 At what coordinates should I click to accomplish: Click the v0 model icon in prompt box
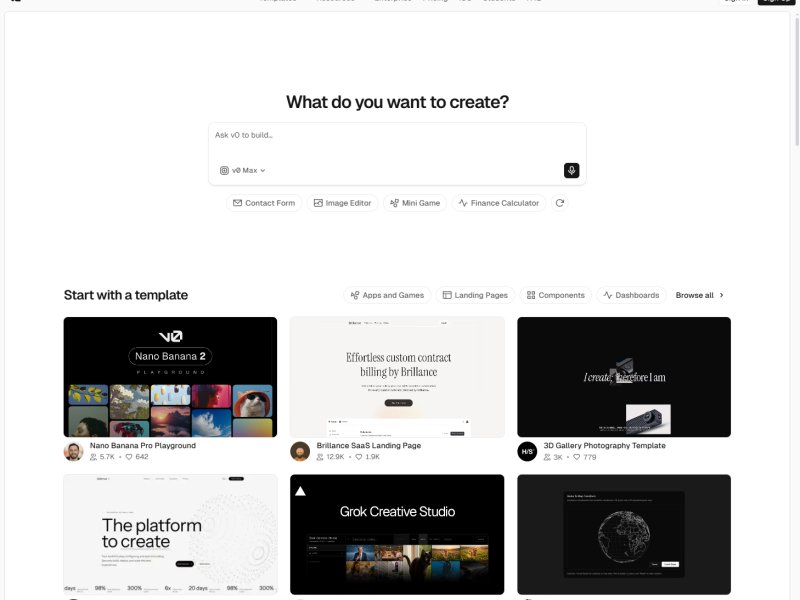[x=224, y=170]
